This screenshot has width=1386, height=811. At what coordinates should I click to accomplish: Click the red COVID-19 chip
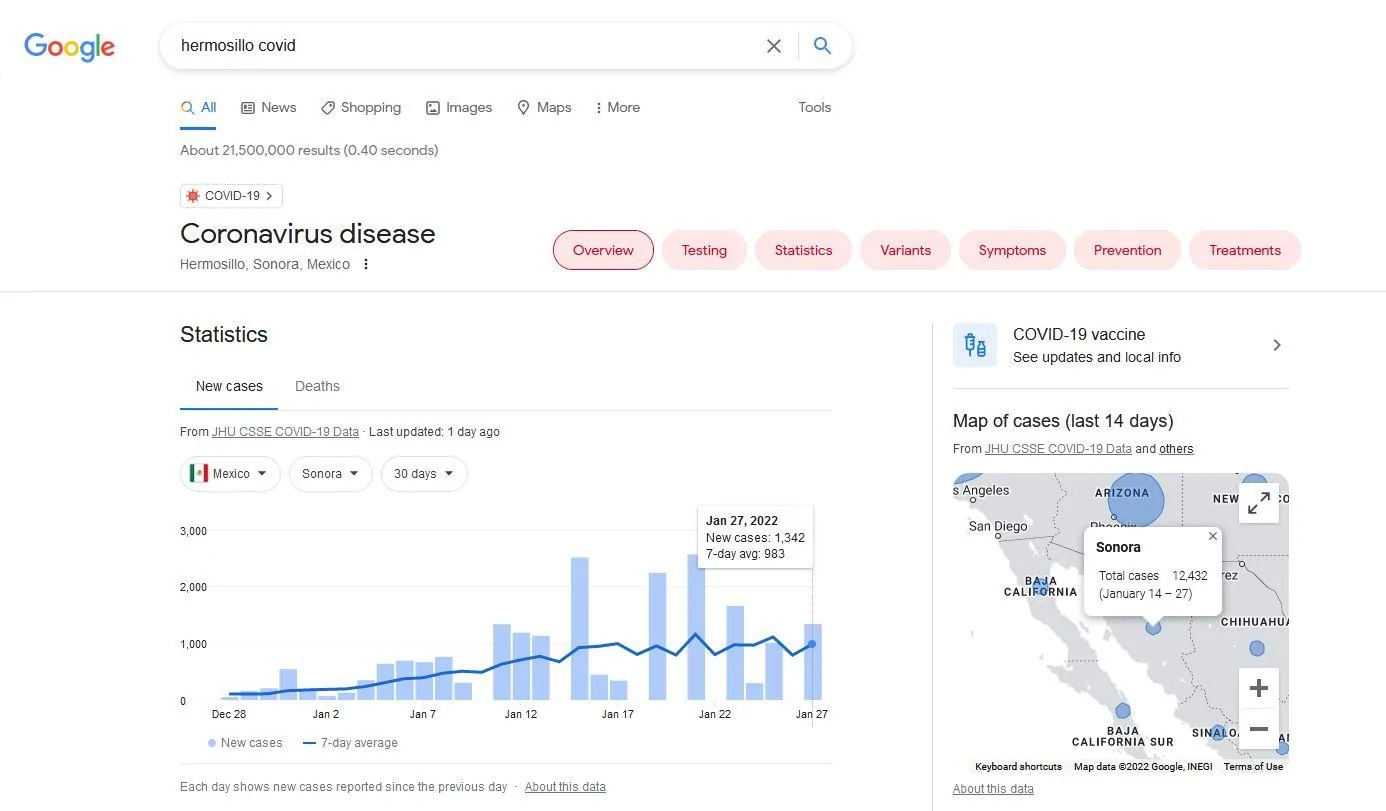pos(231,196)
